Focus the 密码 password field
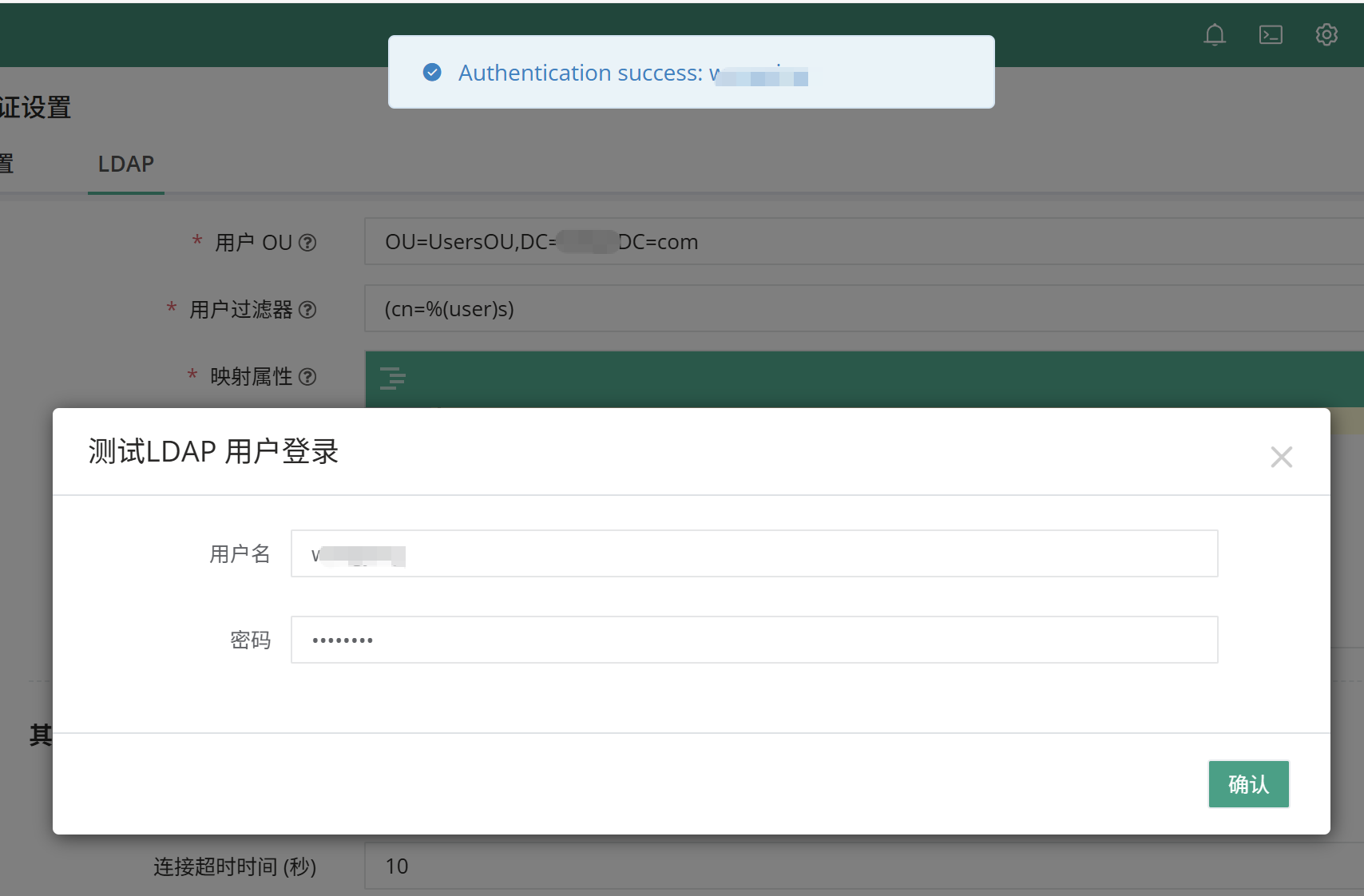The width and height of the screenshot is (1364, 896). pyautogui.click(x=754, y=640)
